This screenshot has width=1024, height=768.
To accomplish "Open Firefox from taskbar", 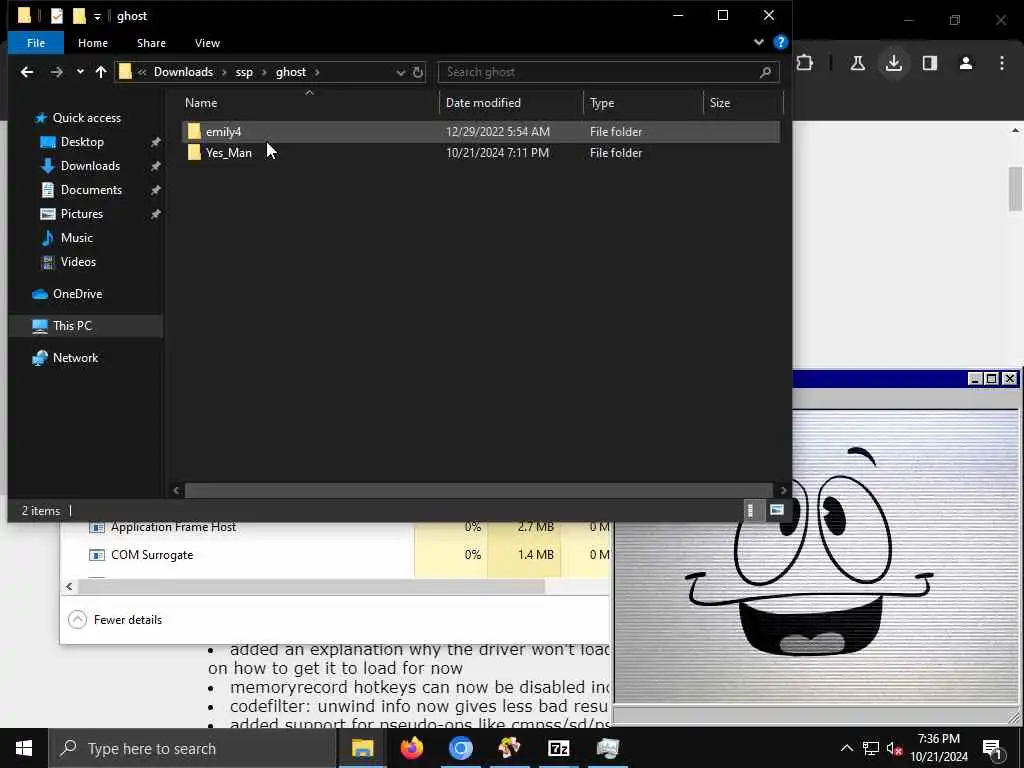I will 411,748.
